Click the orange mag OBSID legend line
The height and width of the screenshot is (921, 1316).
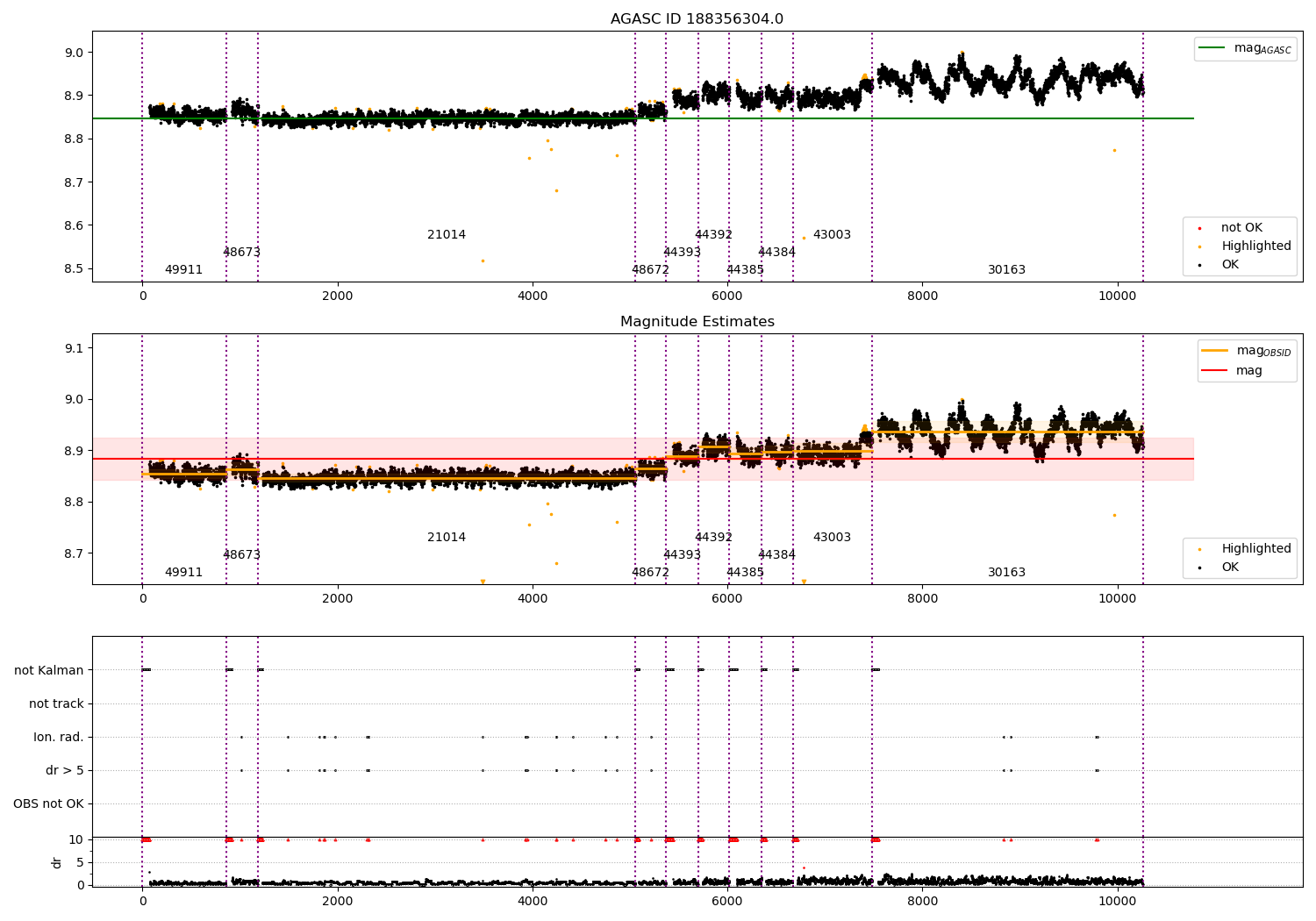[1215, 351]
